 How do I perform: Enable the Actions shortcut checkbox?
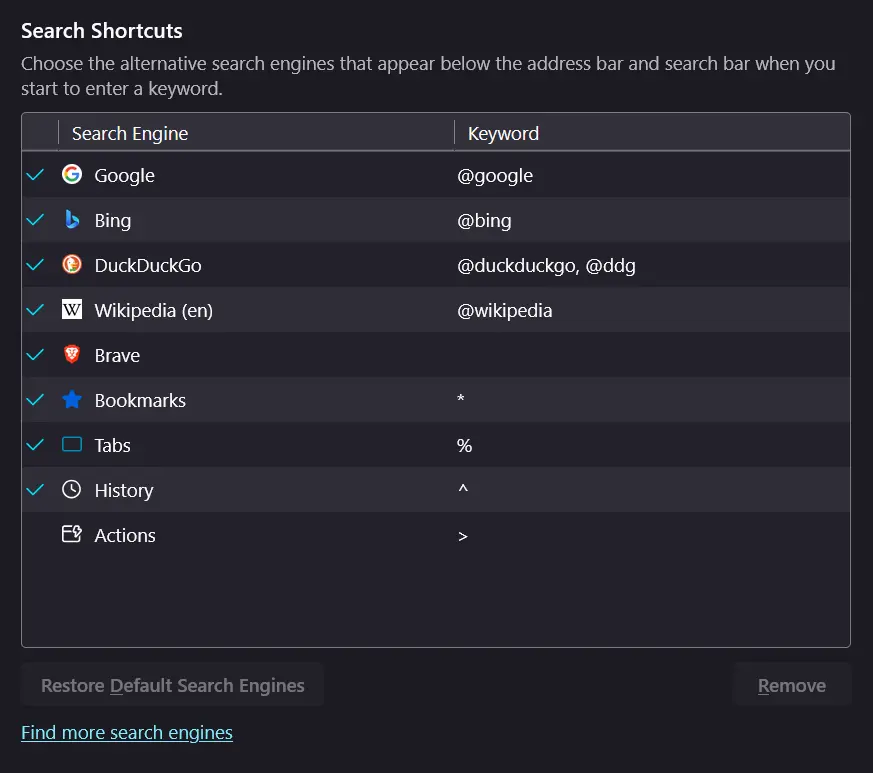(35, 535)
